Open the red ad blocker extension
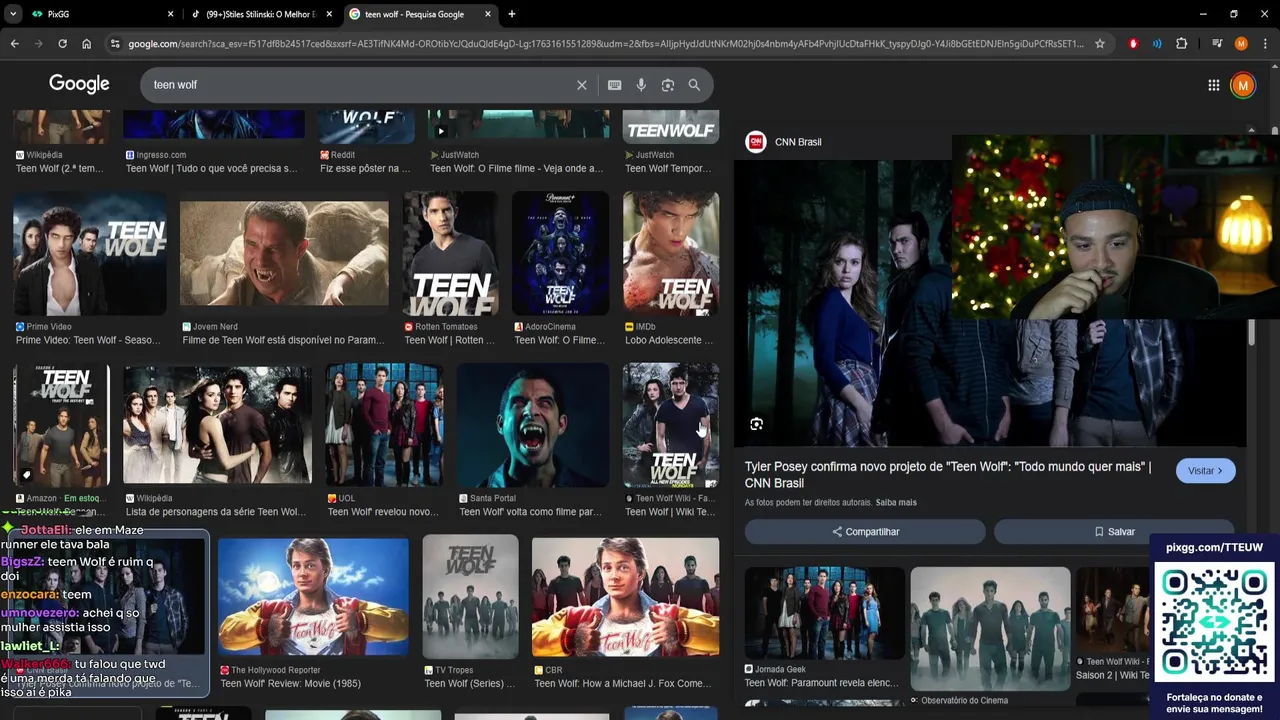 tap(1133, 44)
